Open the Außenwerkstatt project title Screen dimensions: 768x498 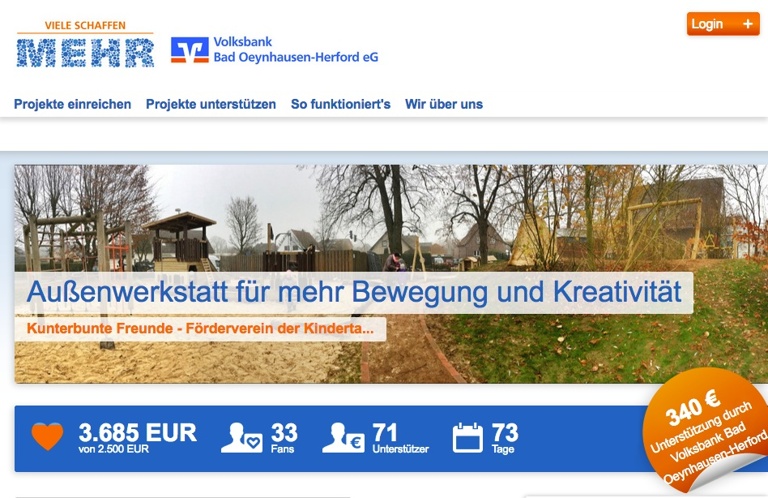pos(354,292)
